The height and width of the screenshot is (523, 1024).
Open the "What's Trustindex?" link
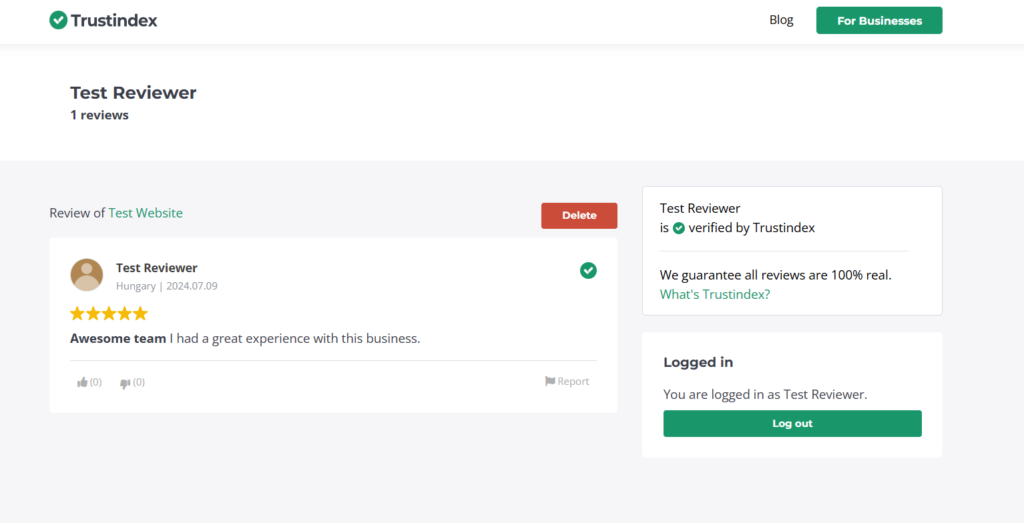pos(715,294)
